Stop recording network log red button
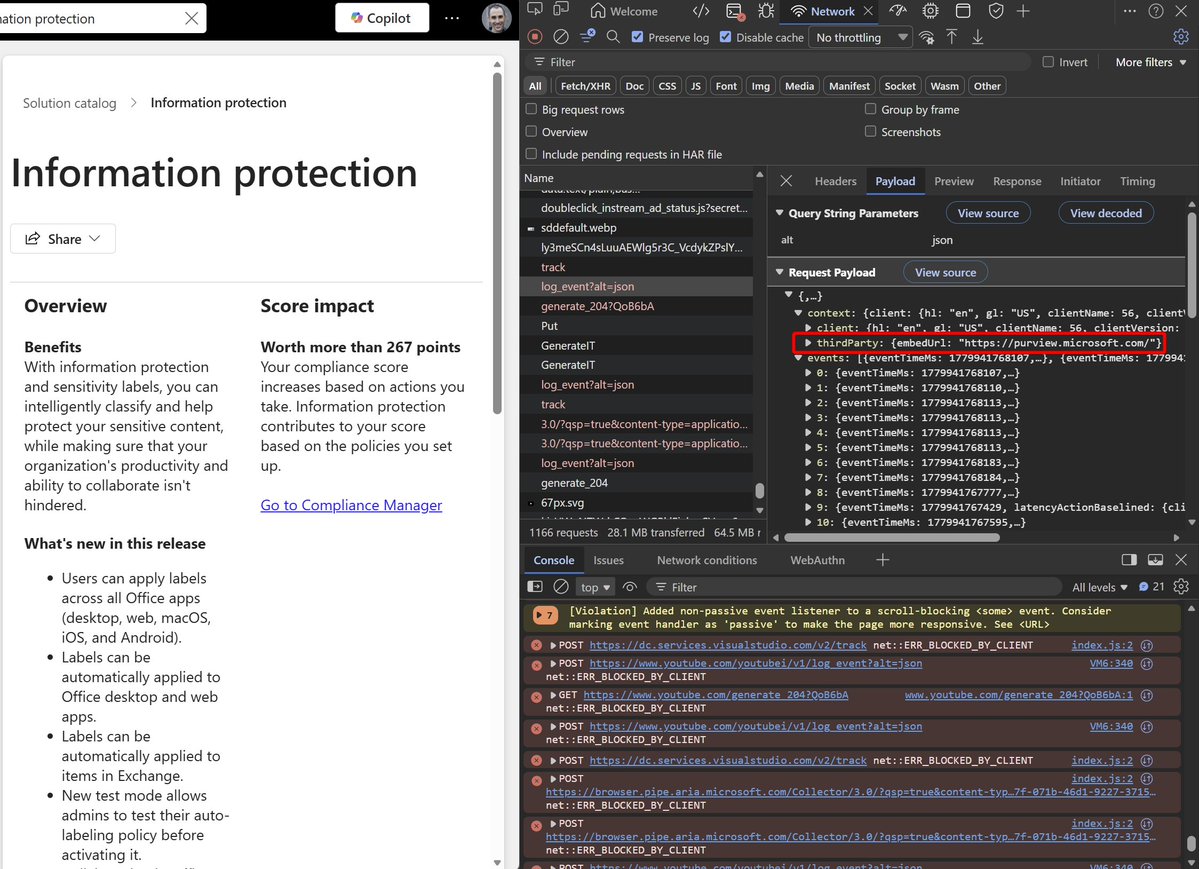The image size is (1199, 869). (535, 37)
